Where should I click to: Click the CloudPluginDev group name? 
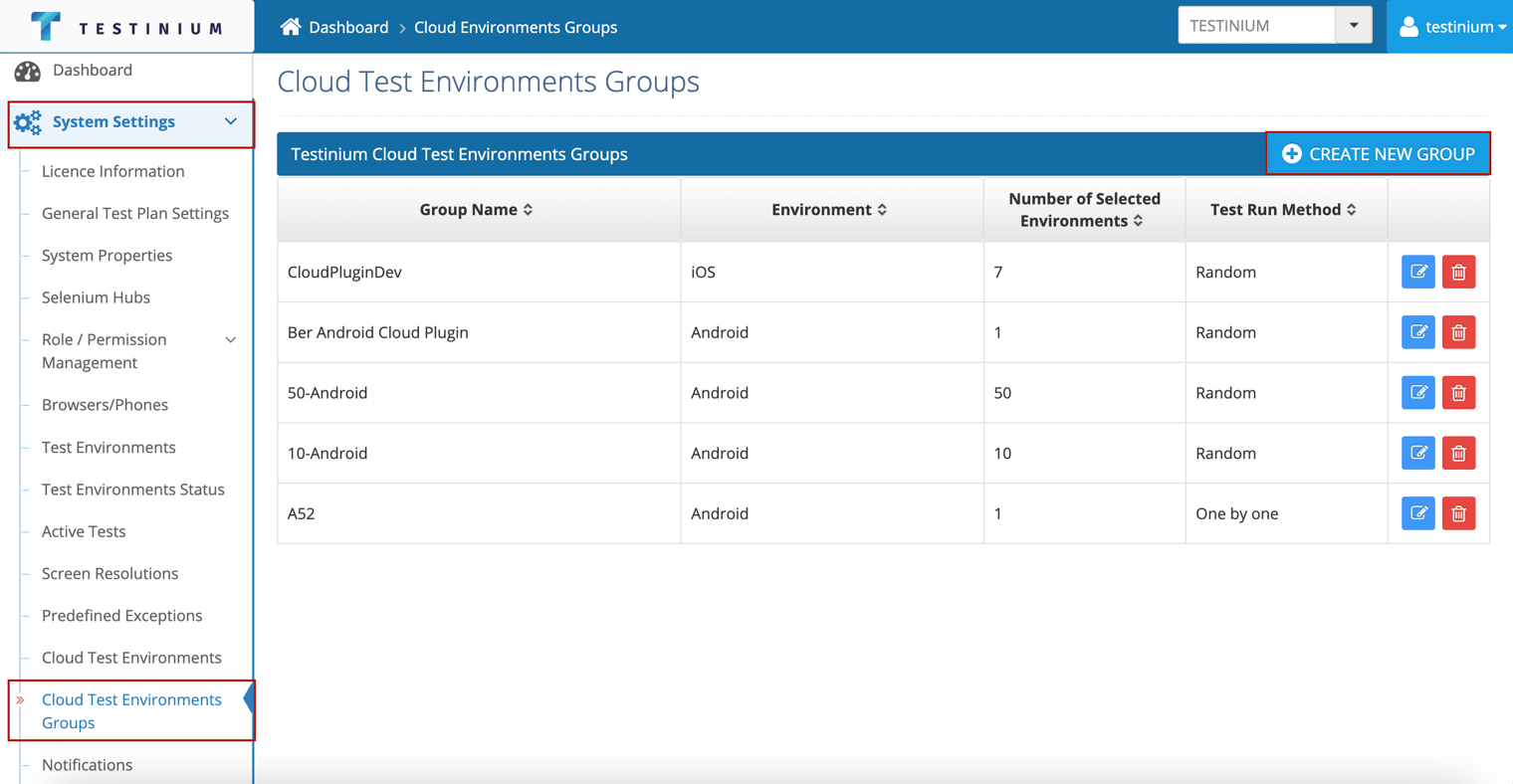(344, 273)
